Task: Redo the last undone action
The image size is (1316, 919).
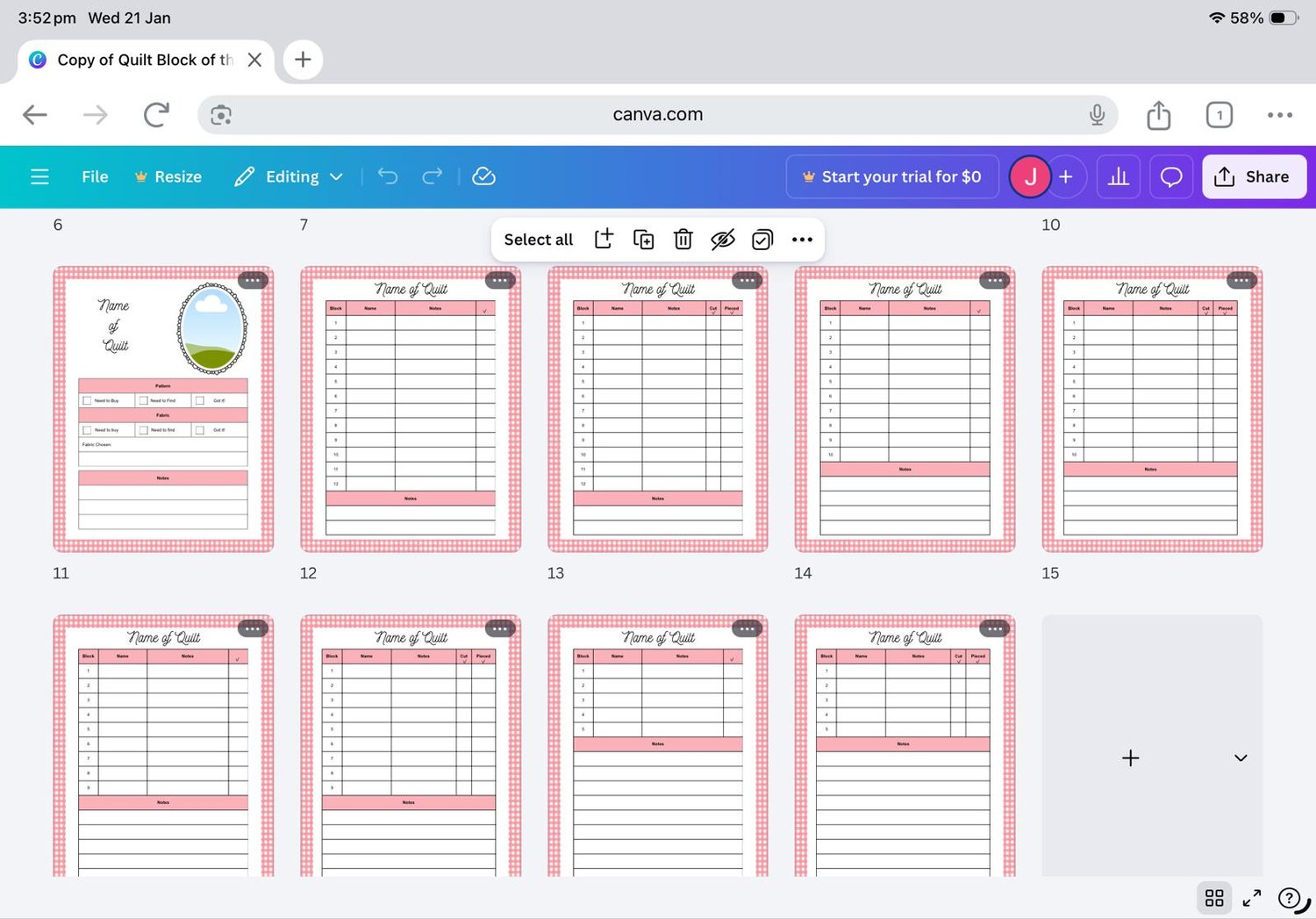Action: pyautogui.click(x=433, y=176)
